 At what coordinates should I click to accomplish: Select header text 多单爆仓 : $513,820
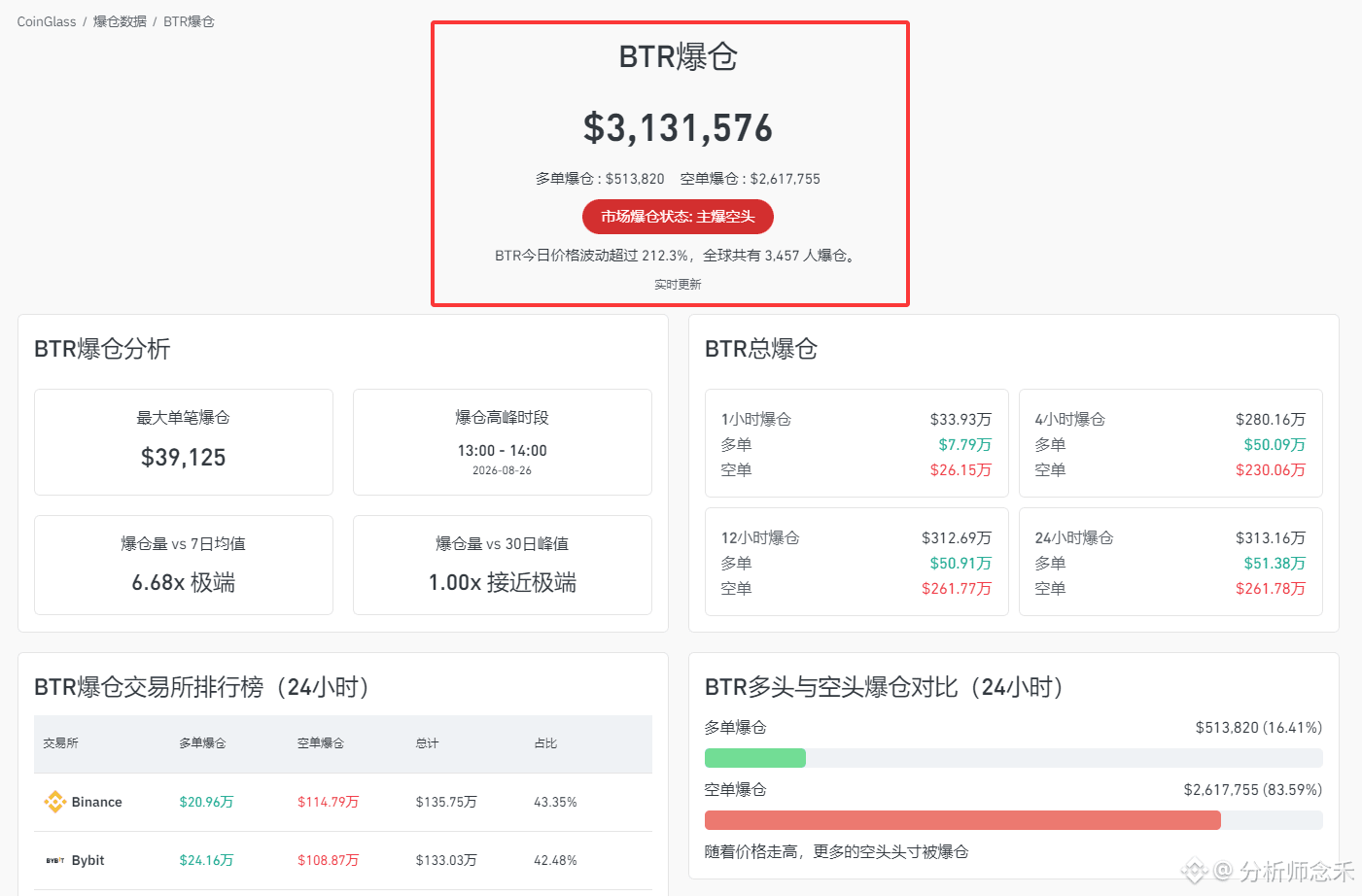point(600,179)
